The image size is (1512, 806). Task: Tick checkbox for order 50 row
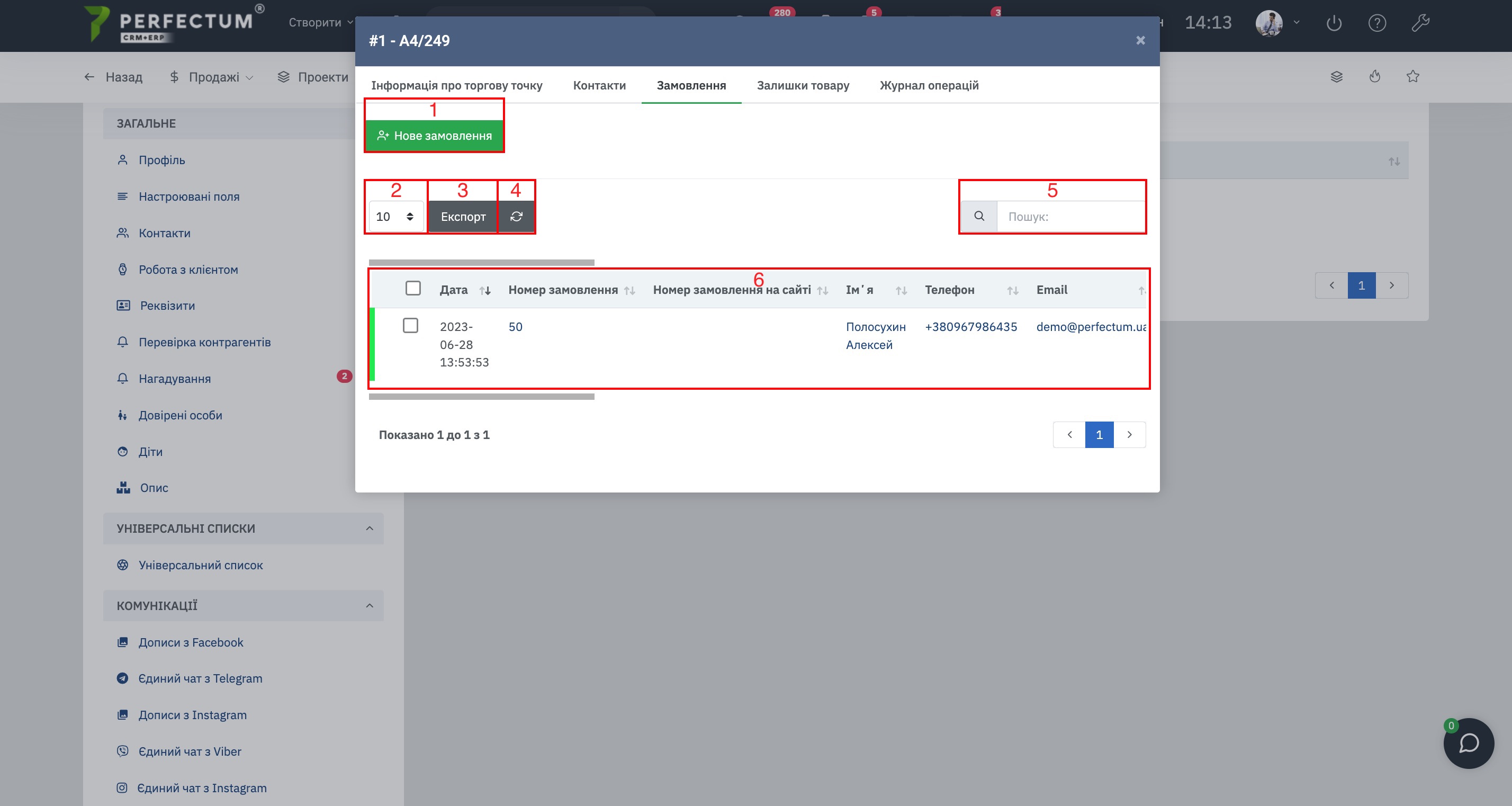point(410,325)
